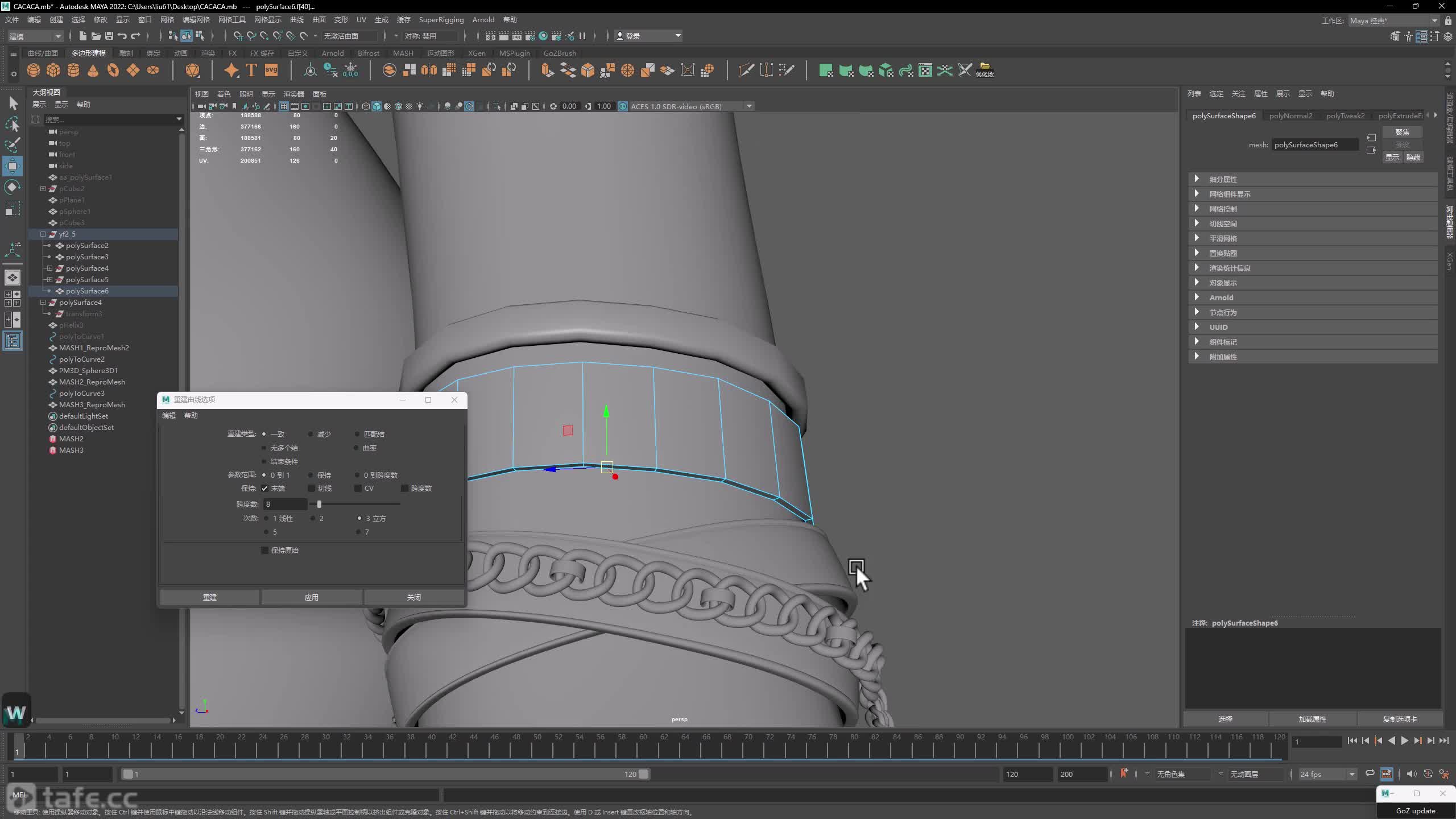This screenshot has width=1456, height=819.
Task: Click the Multi-Cut knife tool icon
Action: tap(746, 70)
